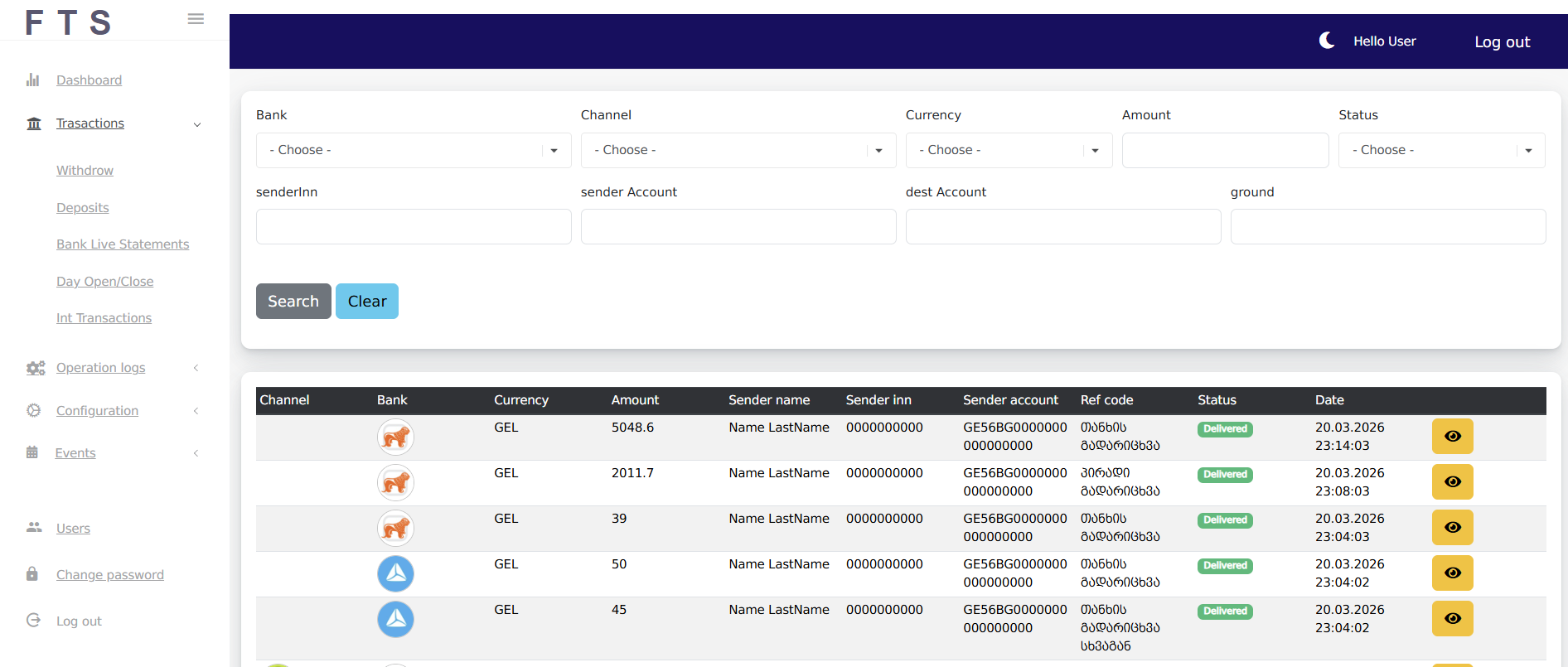Click the Events calendar icon
Image resolution: width=1568 pixels, height=667 pixels.
[x=32, y=452]
